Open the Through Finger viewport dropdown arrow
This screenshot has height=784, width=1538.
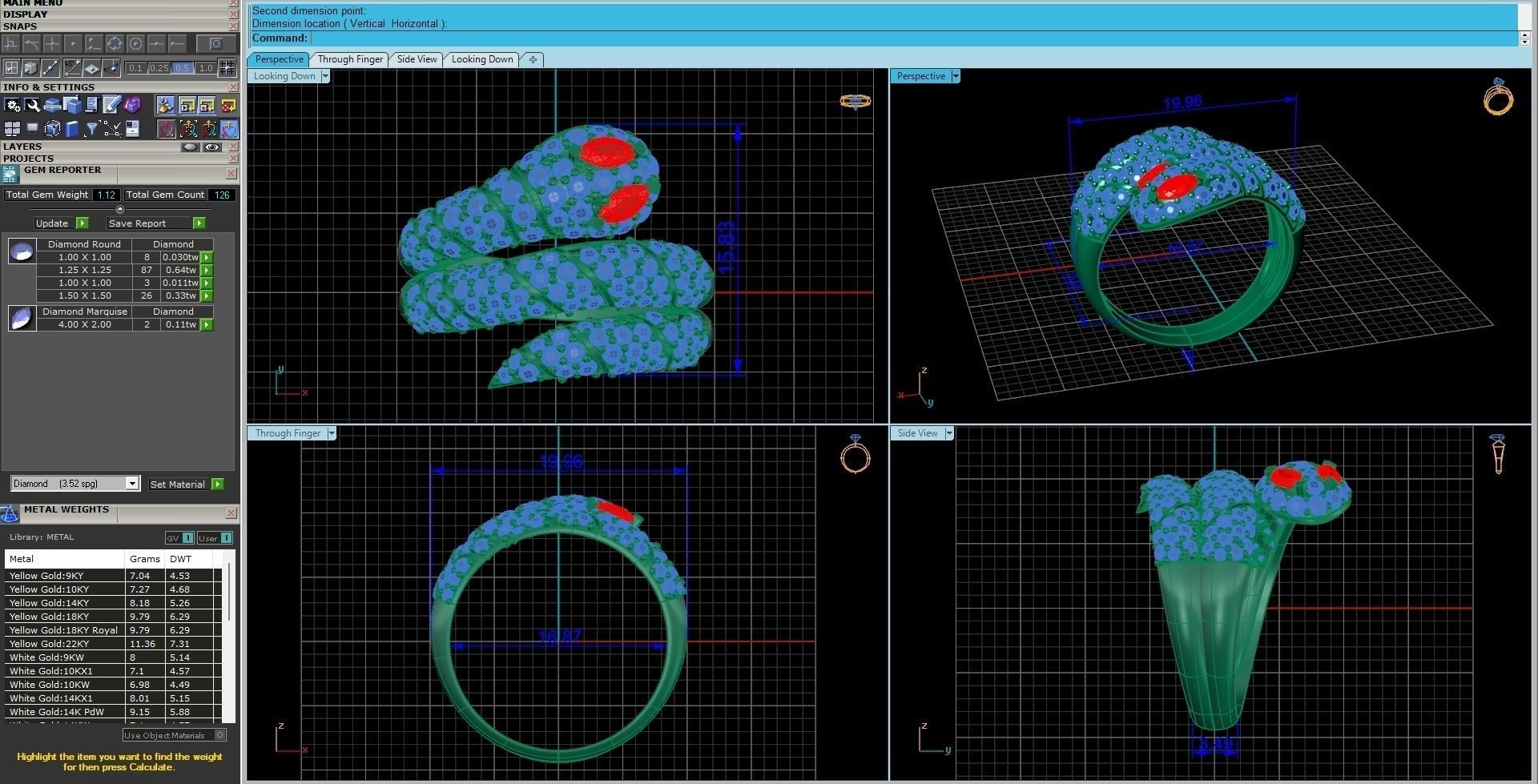pyautogui.click(x=332, y=433)
